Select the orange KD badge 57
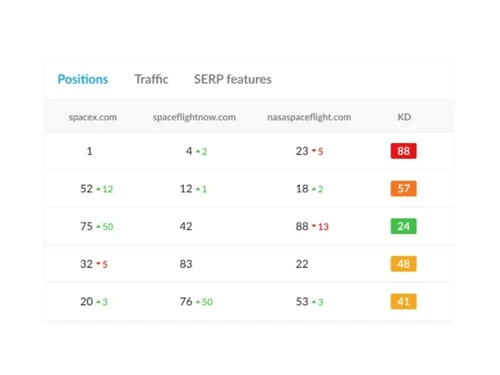Screen dimensions: 500x375 [403, 189]
